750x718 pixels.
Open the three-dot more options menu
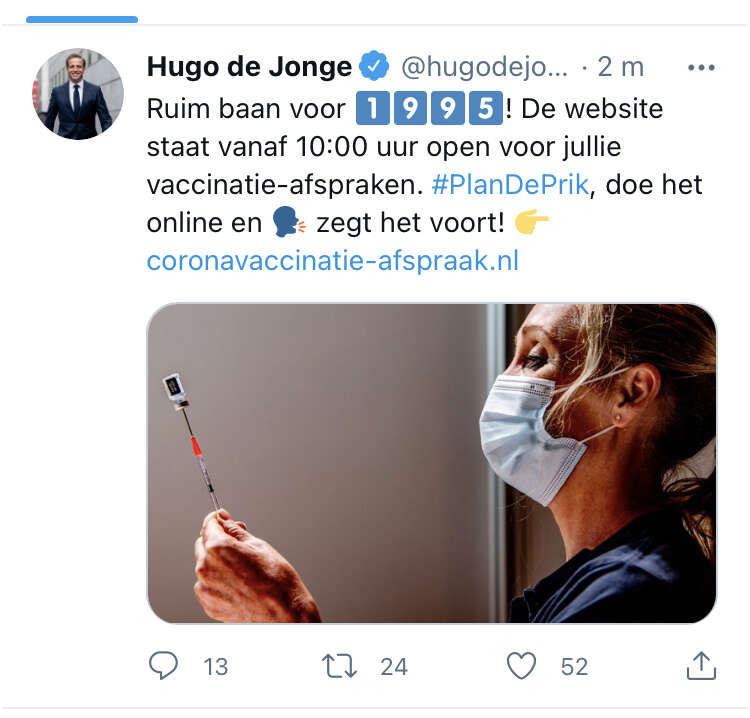click(x=701, y=67)
